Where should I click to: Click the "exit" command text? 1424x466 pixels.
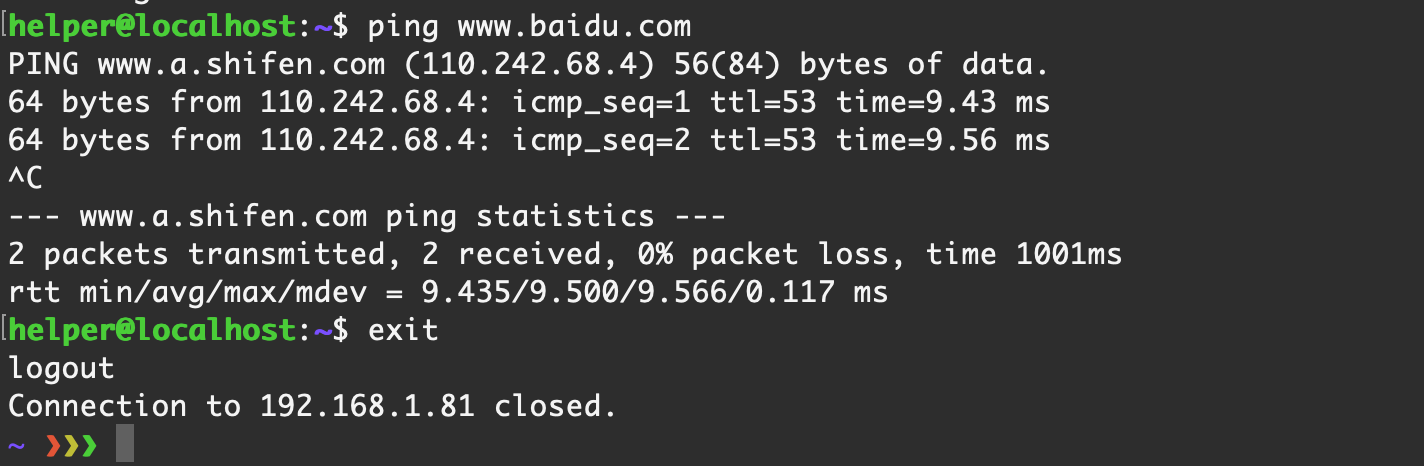pos(403,330)
